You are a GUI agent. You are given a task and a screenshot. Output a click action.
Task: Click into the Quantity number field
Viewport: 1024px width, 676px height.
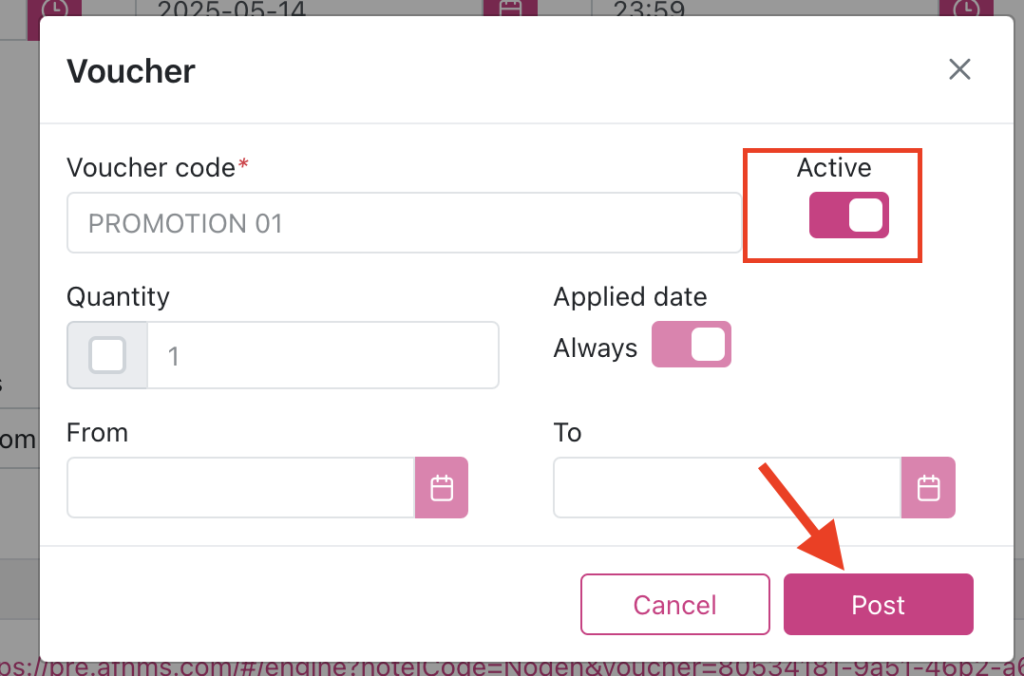322,355
